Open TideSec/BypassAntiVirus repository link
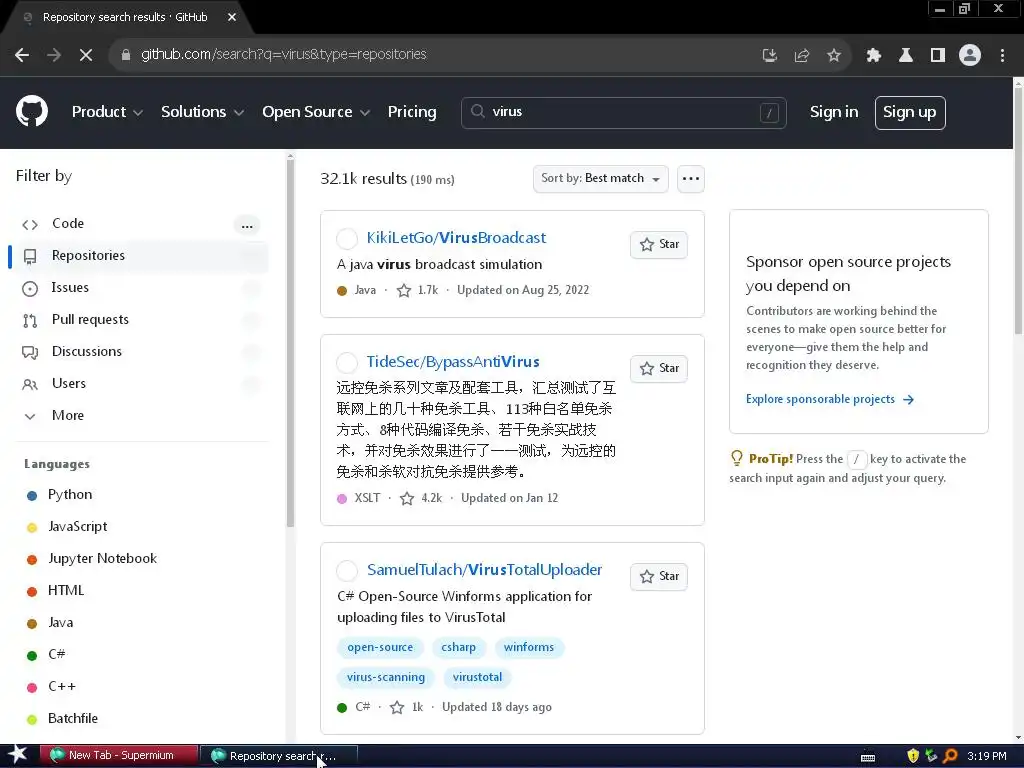This screenshot has height=768, width=1024. [x=453, y=362]
